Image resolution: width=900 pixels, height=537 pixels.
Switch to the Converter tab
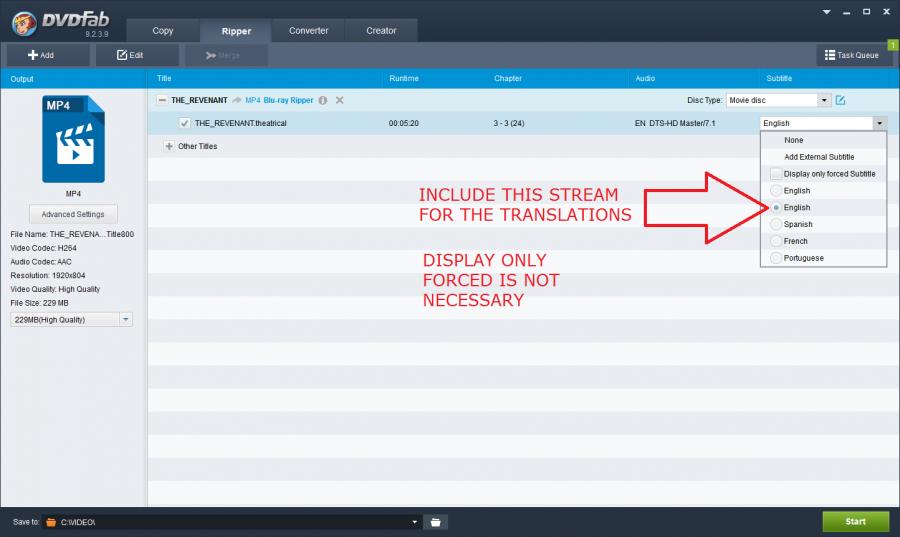(309, 31)
